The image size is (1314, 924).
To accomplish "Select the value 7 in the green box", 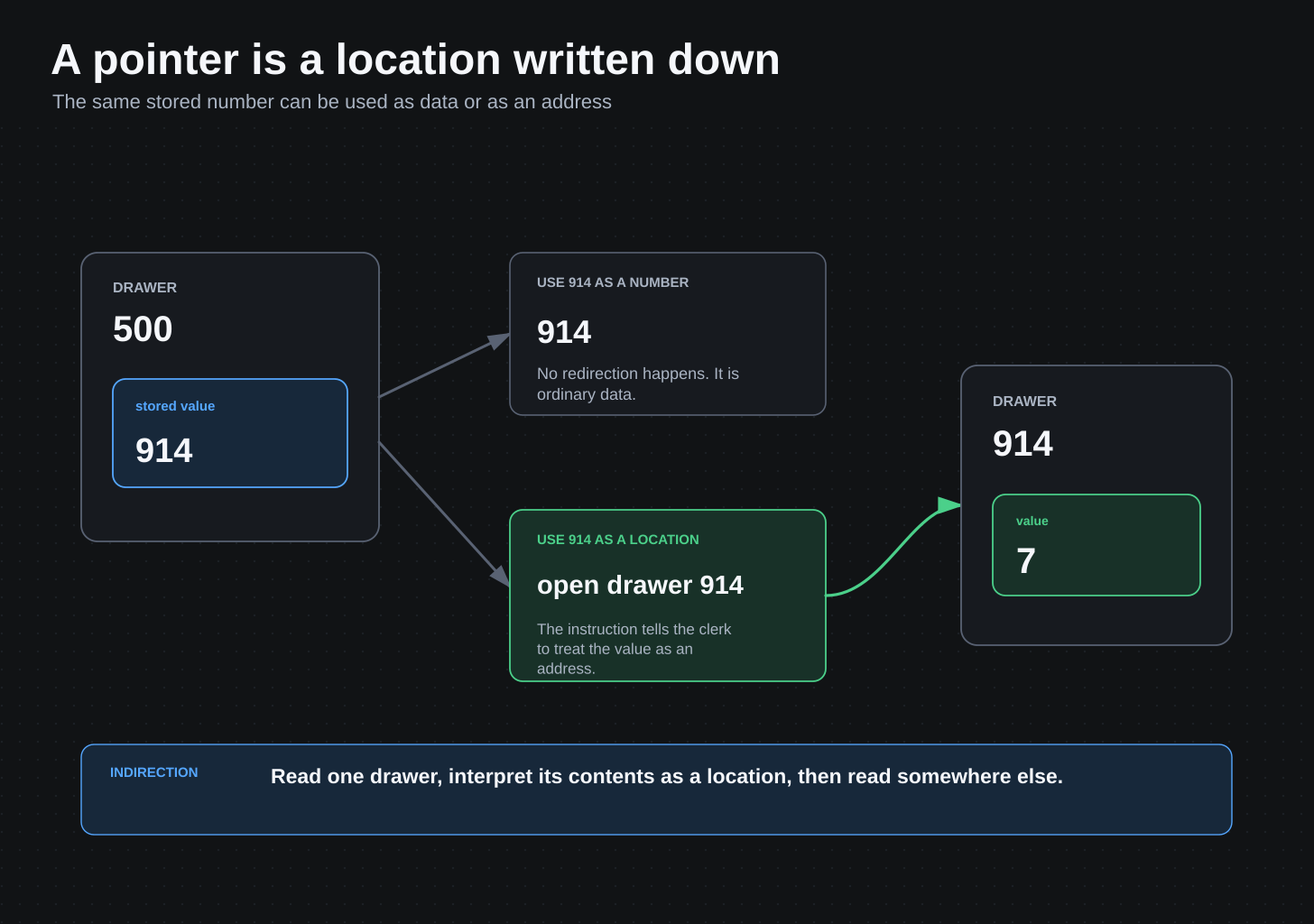I will (x=1026, y=561).
